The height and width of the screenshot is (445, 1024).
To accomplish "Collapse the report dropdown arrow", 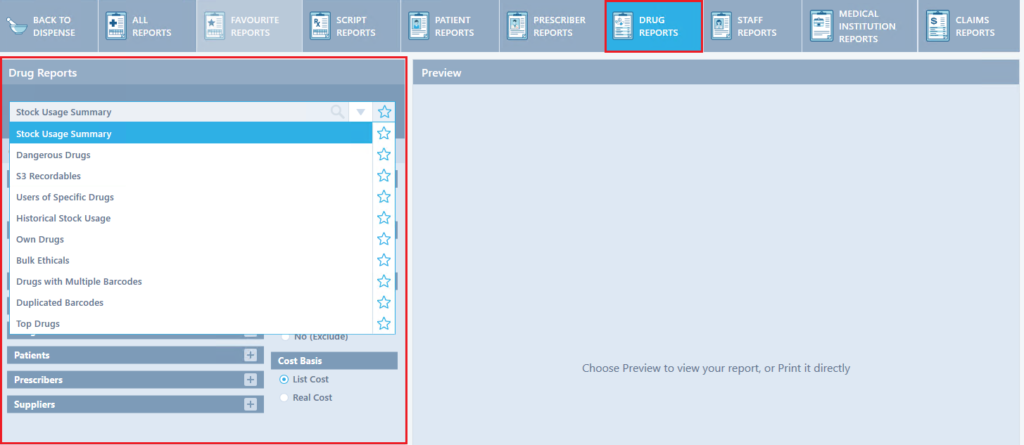I will click(x=361, y=112).
